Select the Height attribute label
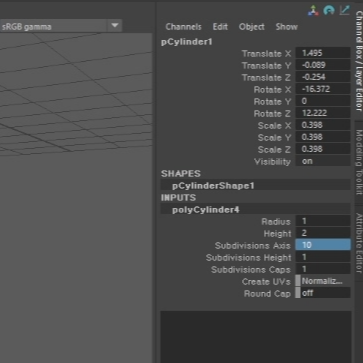 pyautogui.click(x=277, y=234)
